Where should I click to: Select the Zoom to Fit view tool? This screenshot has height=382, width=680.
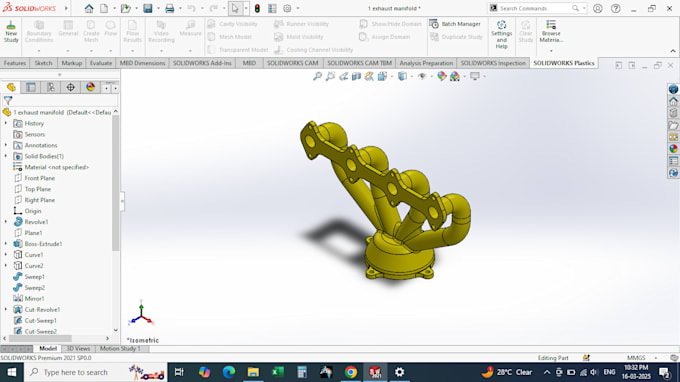(x=317, y=76)
